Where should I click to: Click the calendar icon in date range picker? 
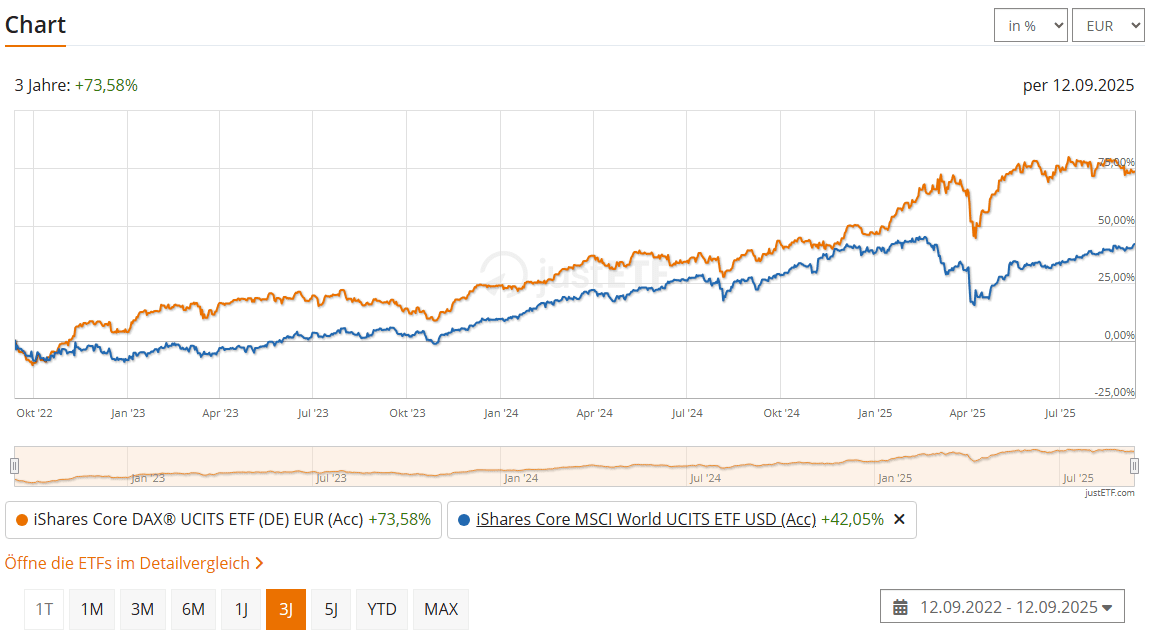900,607
